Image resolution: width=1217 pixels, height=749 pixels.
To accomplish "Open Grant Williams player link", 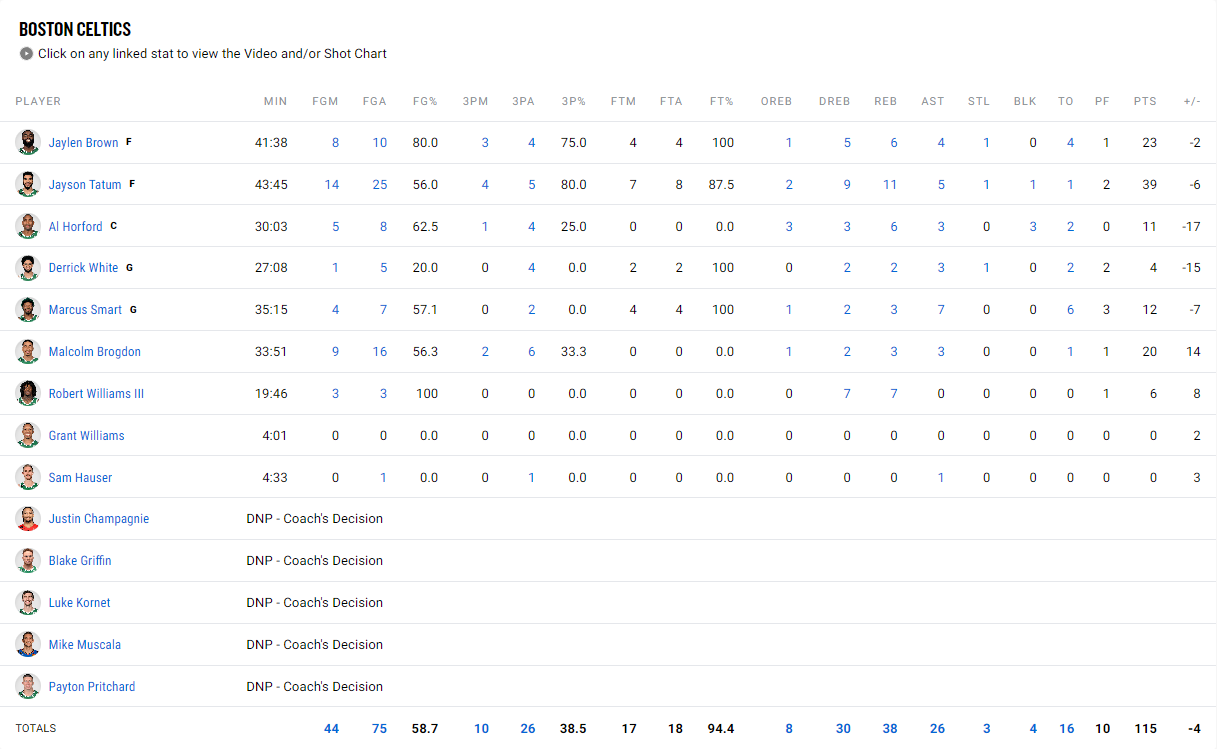I will 87,436.
